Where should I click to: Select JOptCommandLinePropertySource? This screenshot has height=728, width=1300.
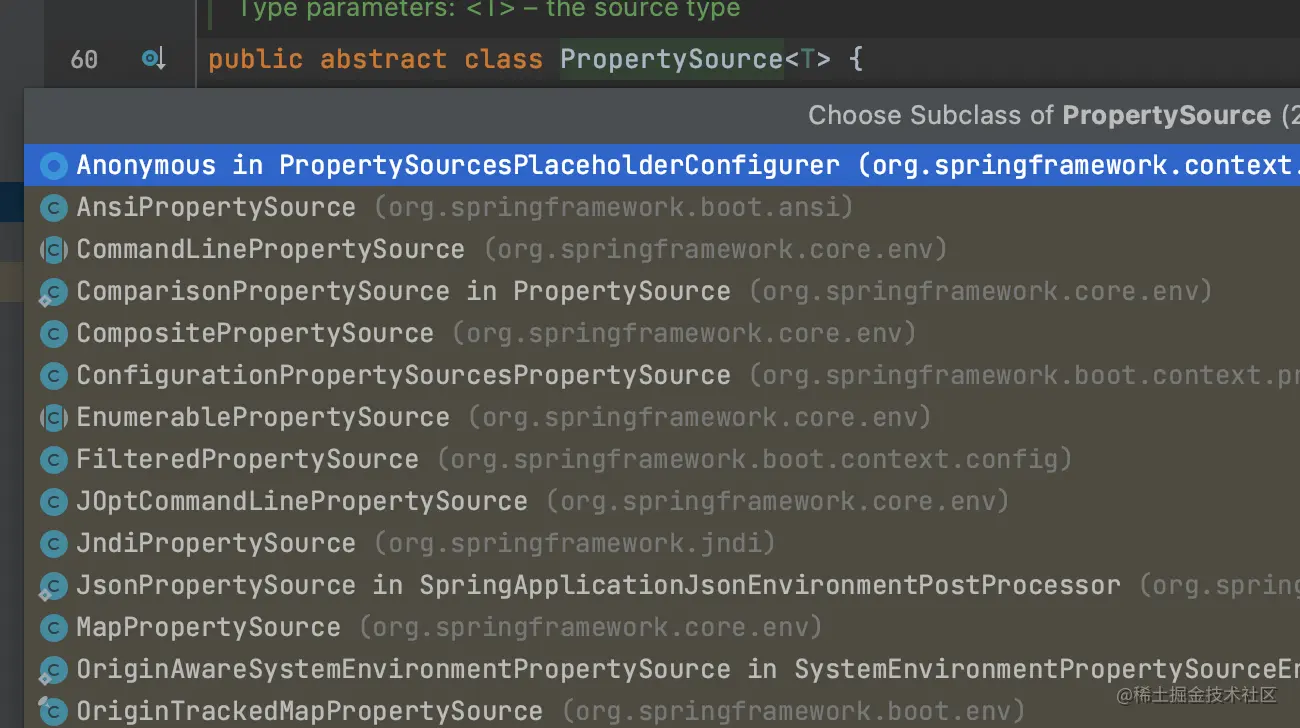coord(300,501)
